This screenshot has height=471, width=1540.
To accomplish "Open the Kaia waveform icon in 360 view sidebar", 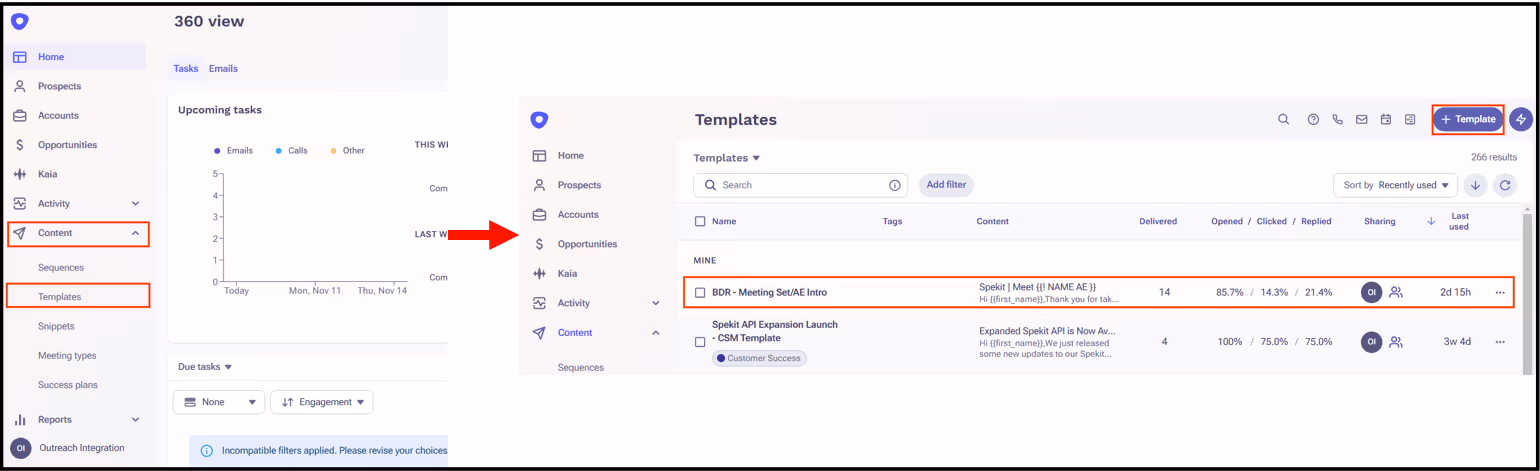I will click(19, 174).
